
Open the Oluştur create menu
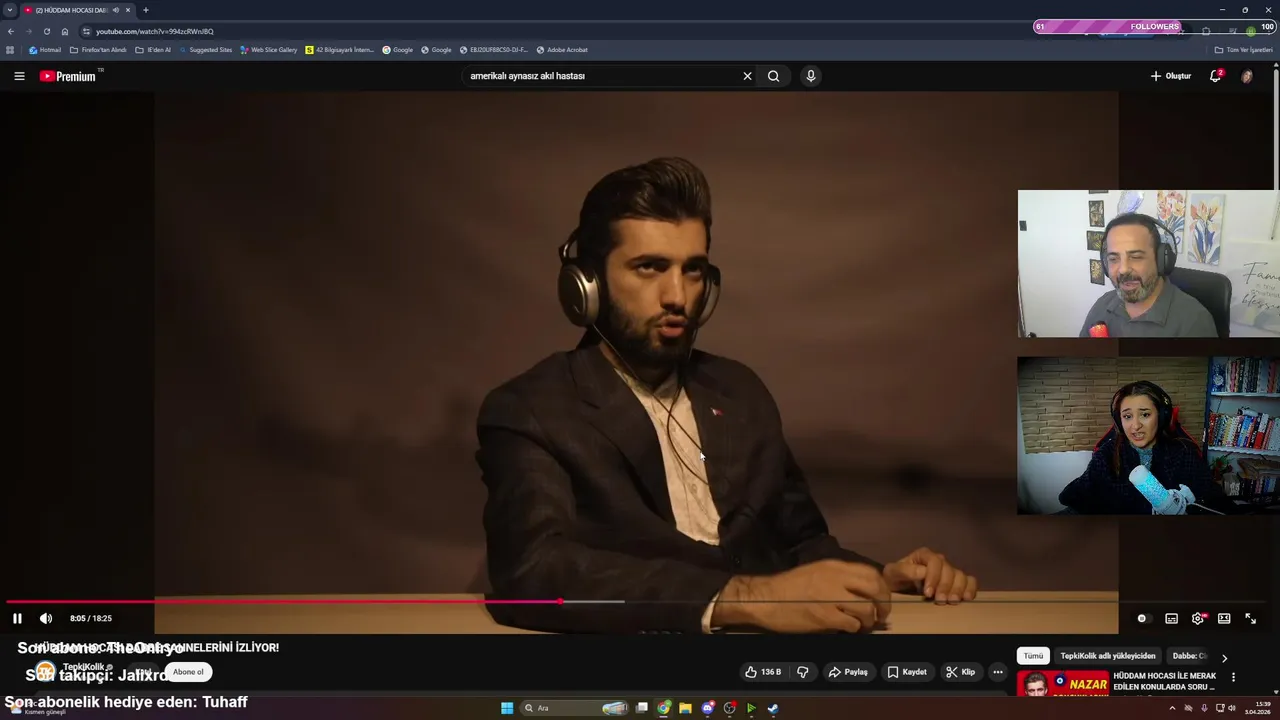click(x=1170, y=76)
